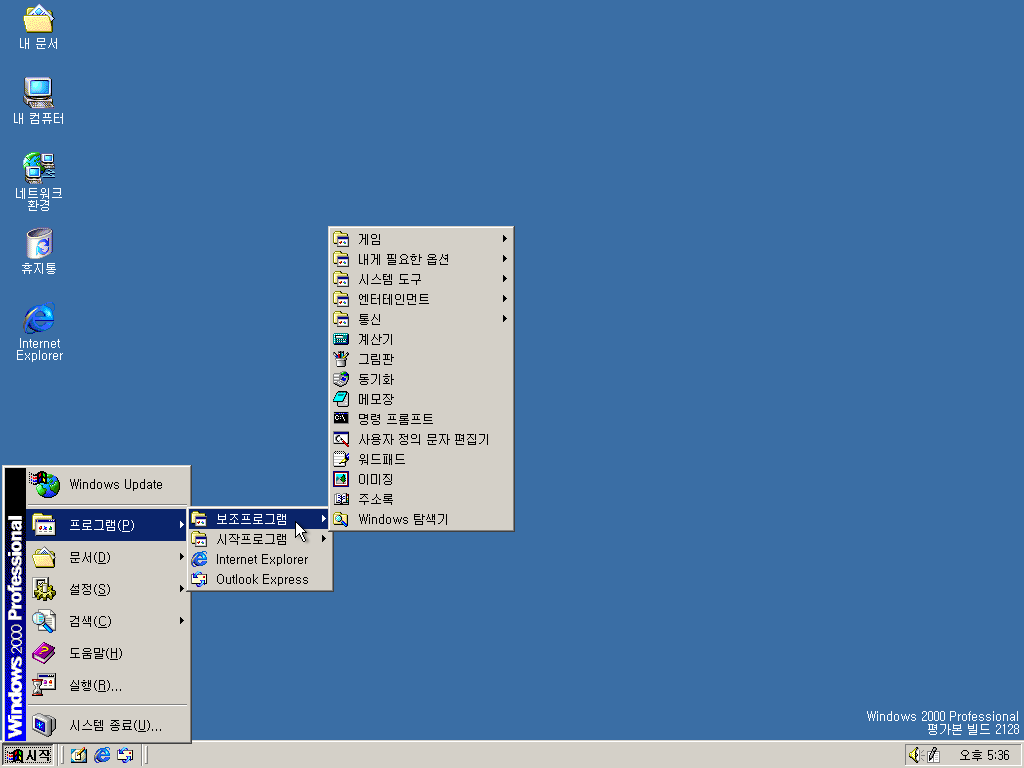1024x768 pixels.
Task: Click the pen icon in the tray
Action: tap(933, 756)
